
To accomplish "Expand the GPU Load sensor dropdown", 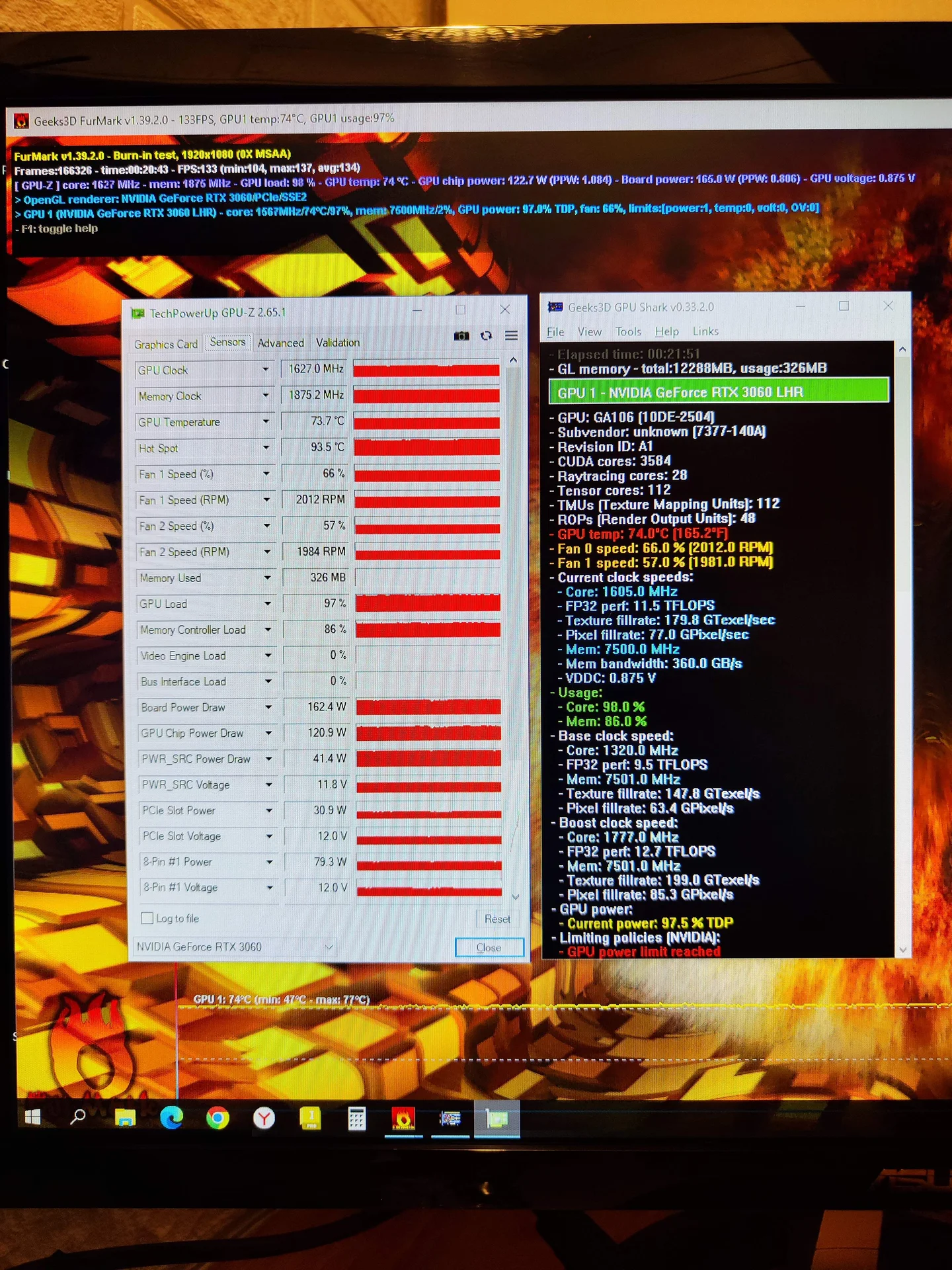I will [x=267, y=603].
